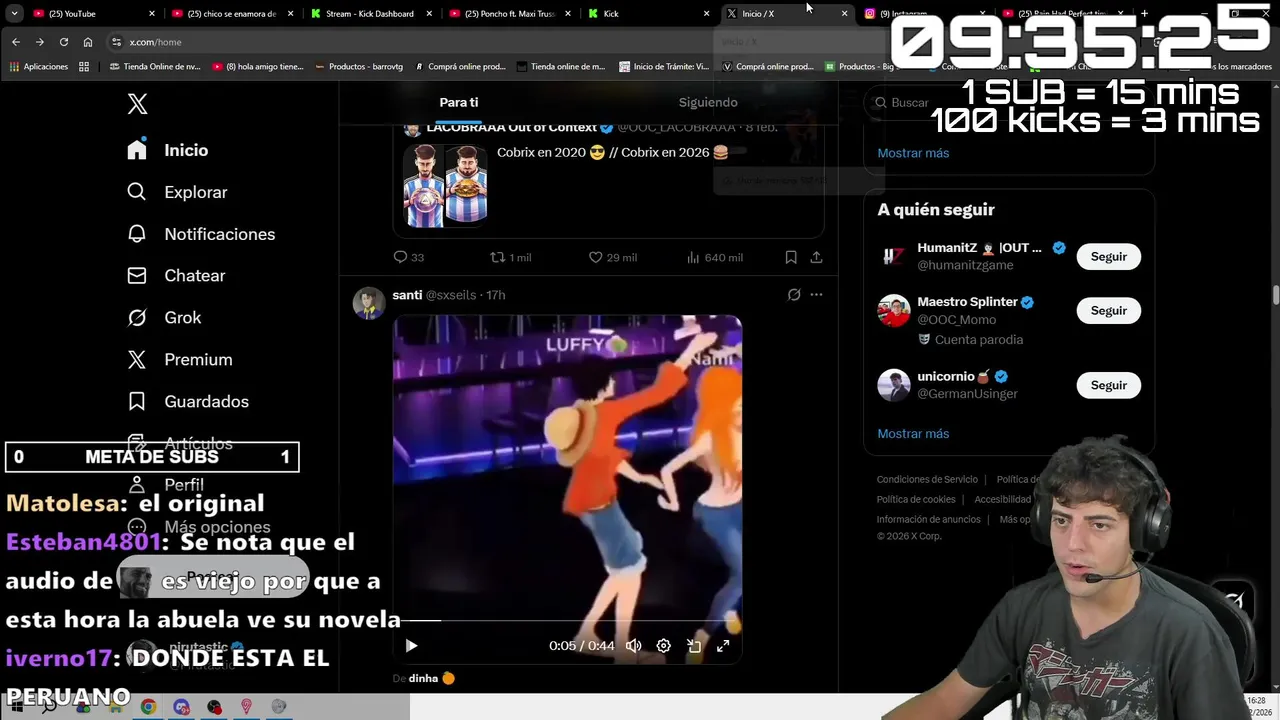The image size is (1280, 720).
Task: Open Grok in sidebar
Action: 164,318
